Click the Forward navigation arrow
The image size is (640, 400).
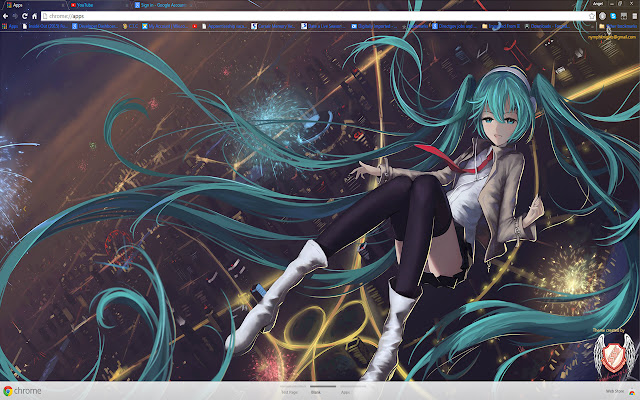[x=15, y=16]
